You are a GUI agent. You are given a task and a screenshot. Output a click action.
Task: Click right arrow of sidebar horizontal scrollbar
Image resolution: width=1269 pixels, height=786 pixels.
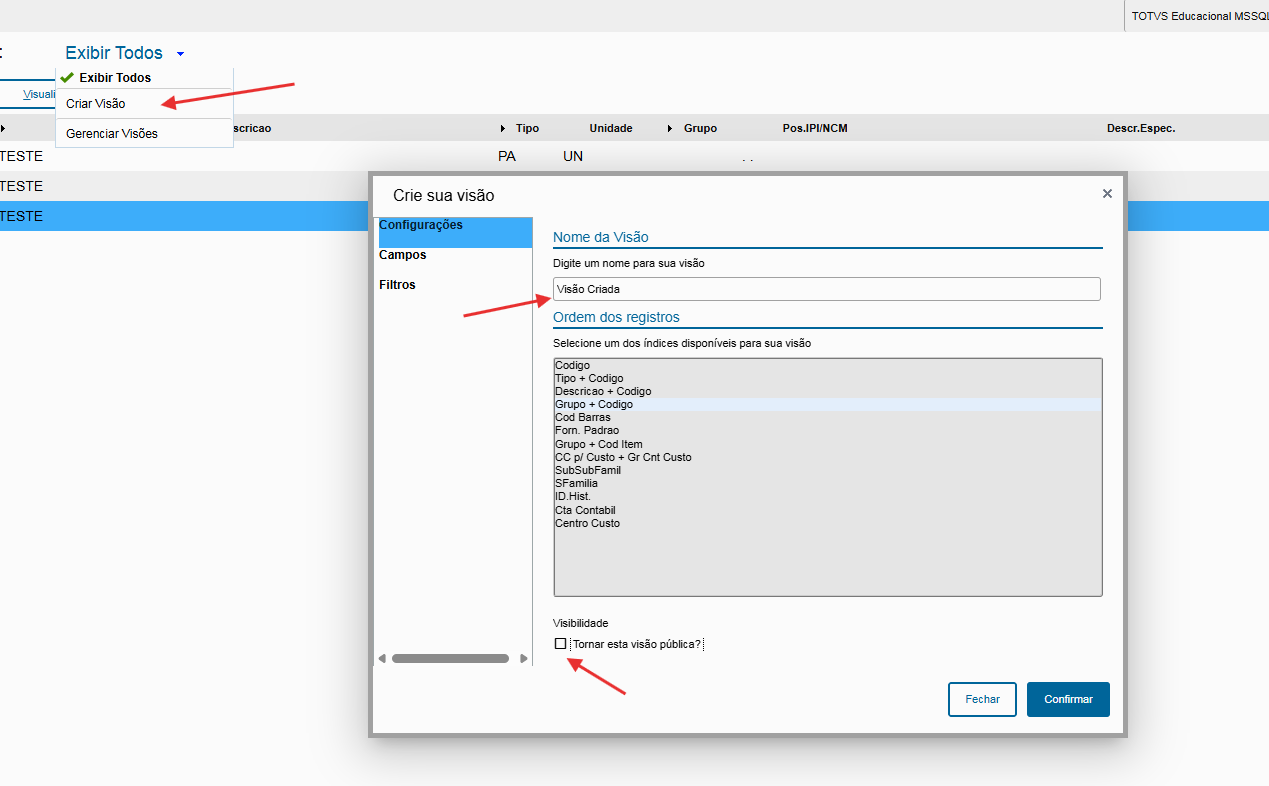524,659
